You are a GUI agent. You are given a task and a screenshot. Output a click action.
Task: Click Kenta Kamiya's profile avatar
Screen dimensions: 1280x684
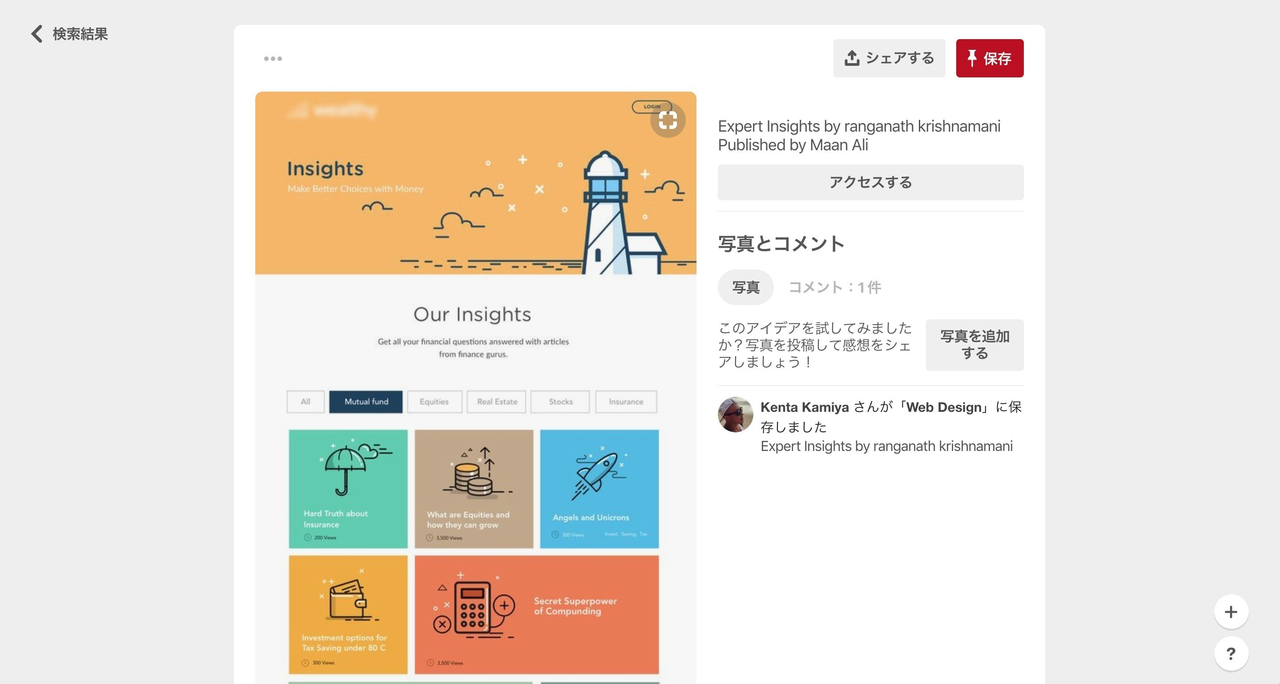(x=735, y=416)
